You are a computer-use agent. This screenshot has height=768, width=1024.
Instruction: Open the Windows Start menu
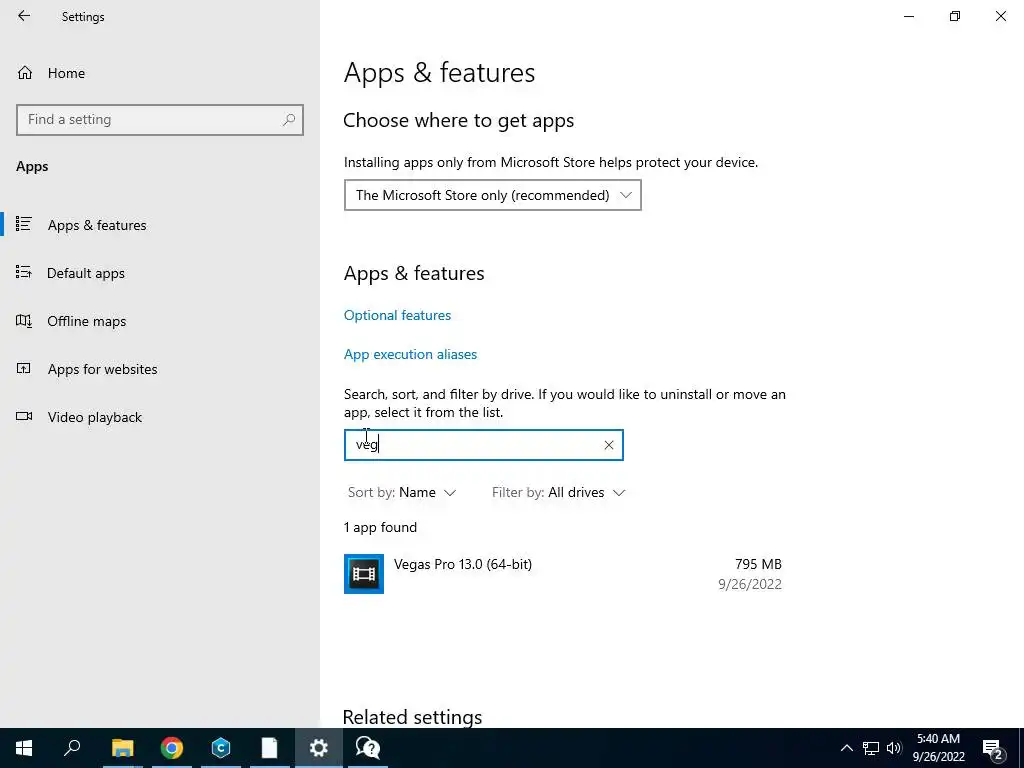(x=24, y=748)
